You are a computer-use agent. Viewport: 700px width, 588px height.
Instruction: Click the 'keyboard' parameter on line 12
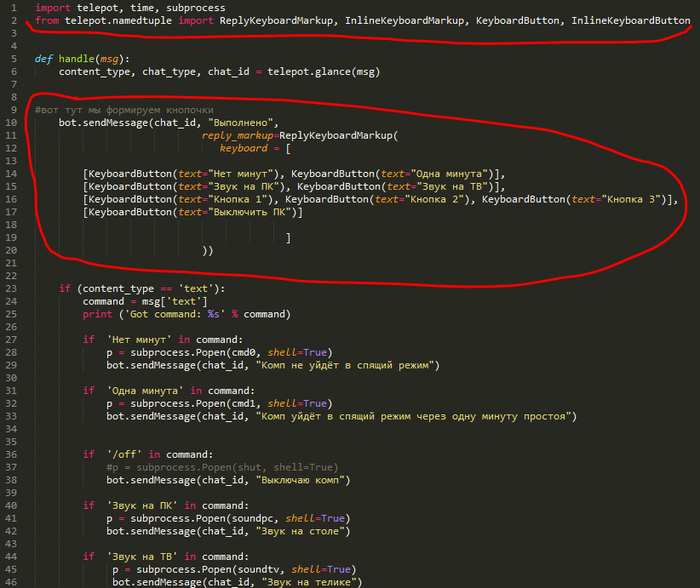point(243,148)
